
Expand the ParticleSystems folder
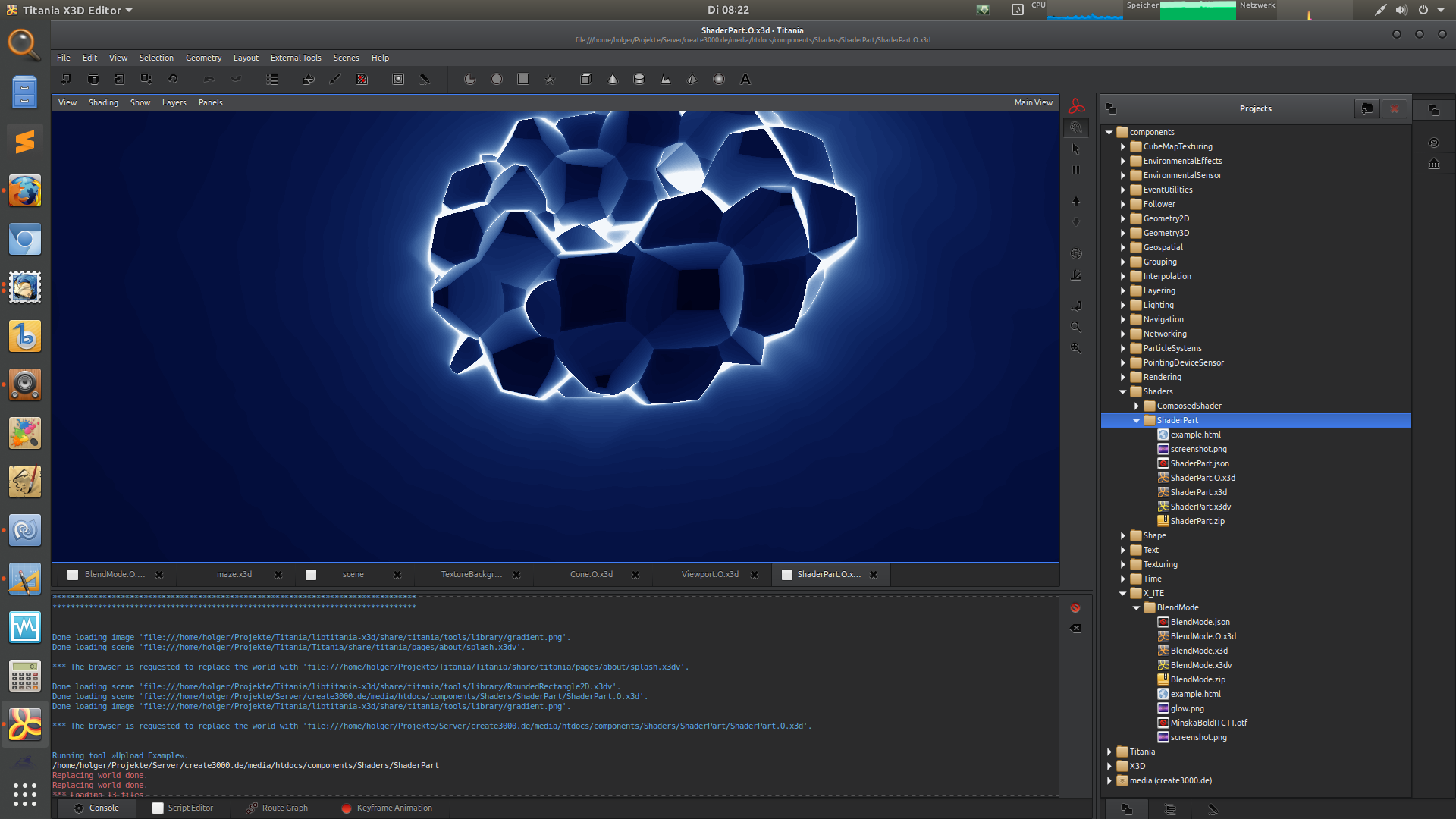(1123, 348)
